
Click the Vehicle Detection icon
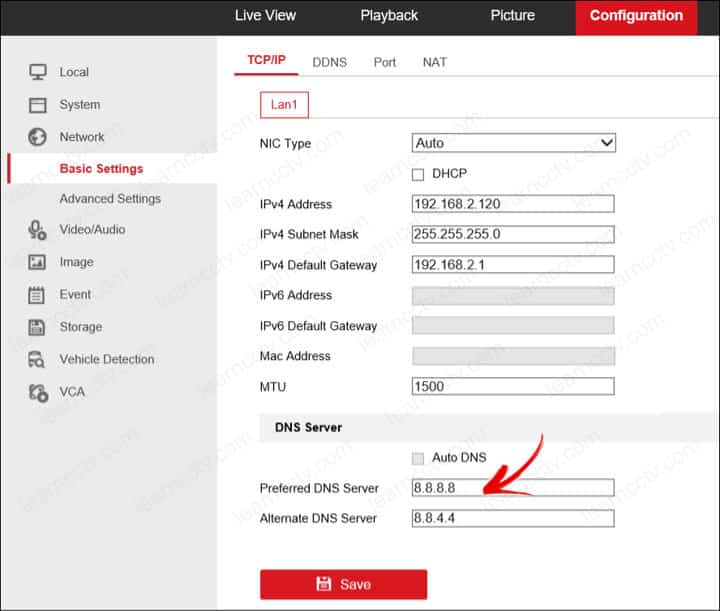[38, 360]
